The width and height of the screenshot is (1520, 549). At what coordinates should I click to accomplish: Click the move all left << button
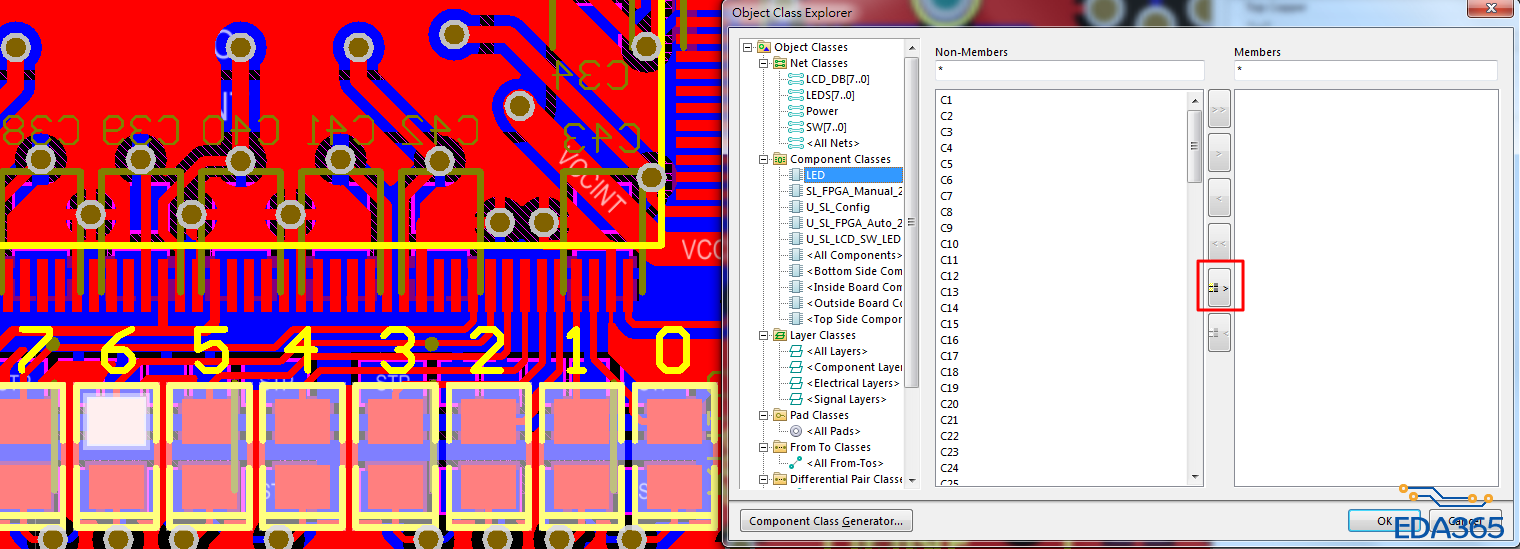[1219, 243]
